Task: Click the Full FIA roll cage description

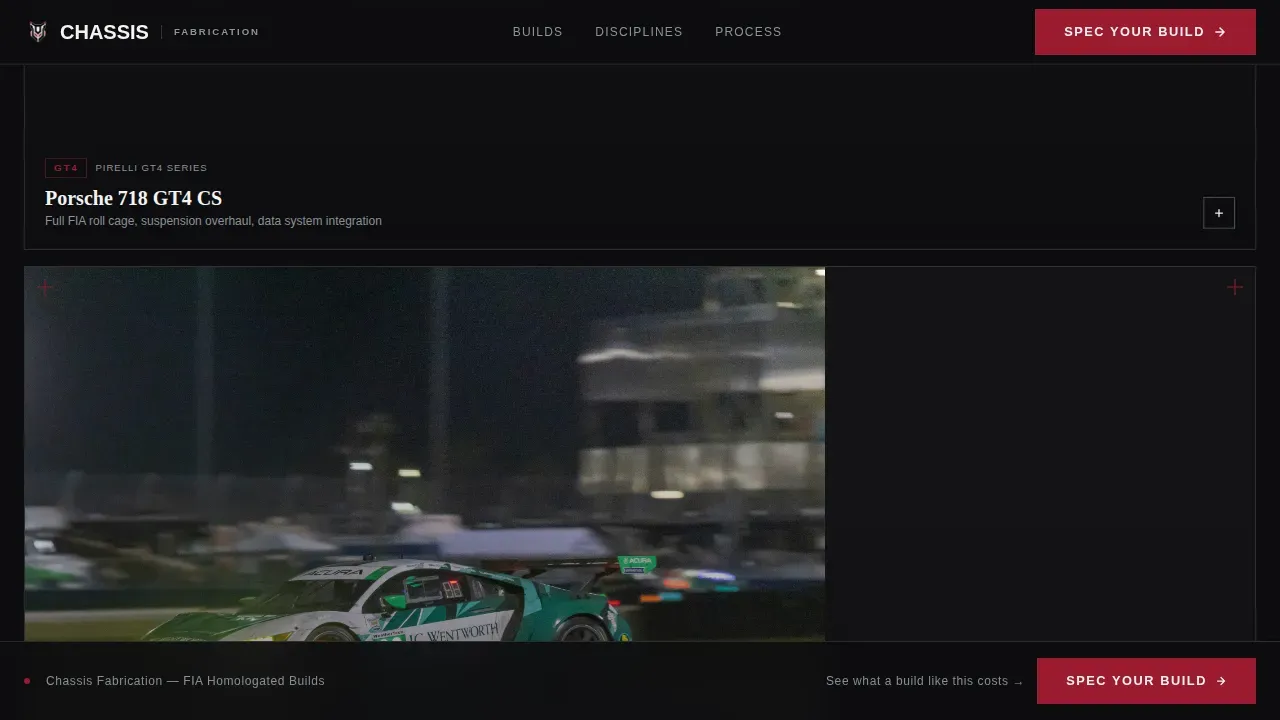Action: click(213, 221)
